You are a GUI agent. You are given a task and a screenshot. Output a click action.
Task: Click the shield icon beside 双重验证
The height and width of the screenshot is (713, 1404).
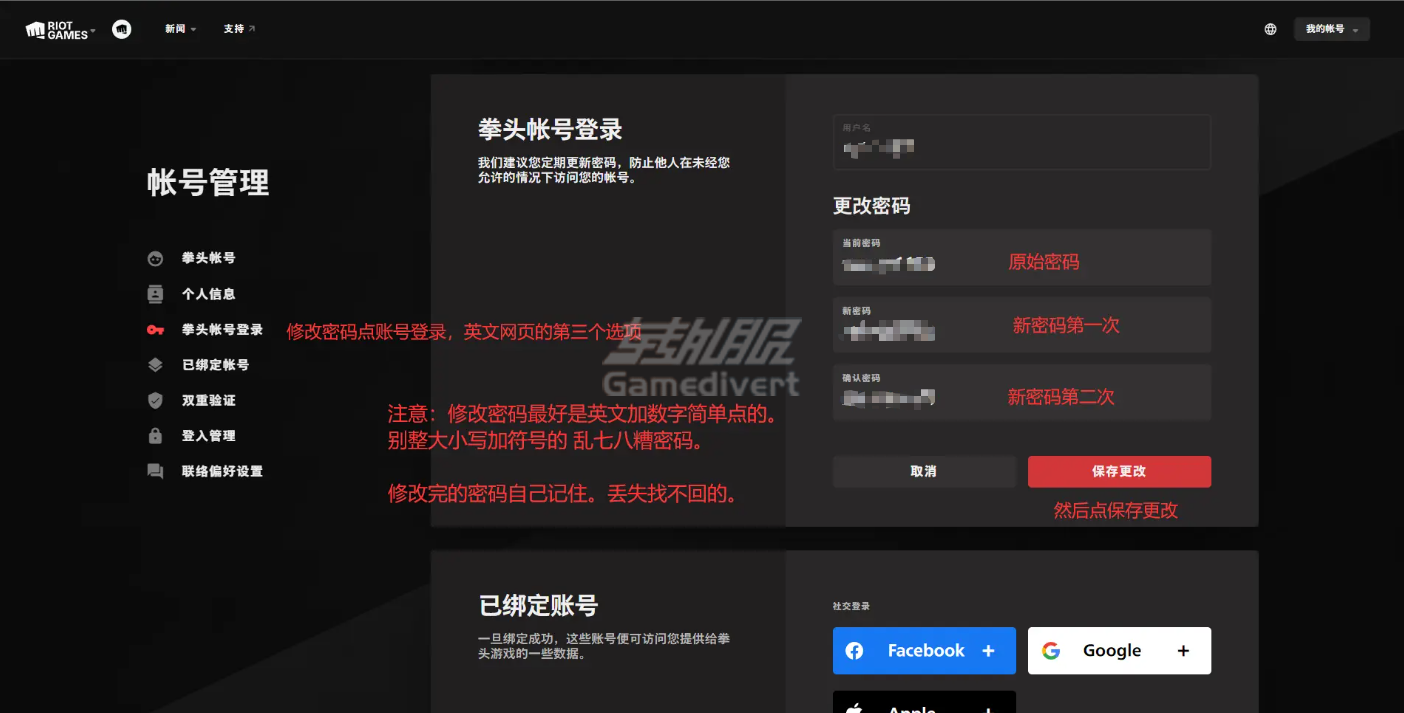155,400
